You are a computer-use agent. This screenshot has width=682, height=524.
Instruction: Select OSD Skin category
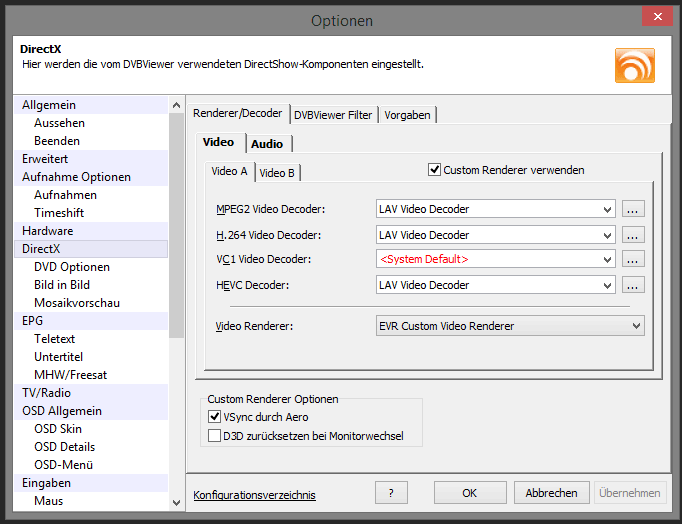coord(91,429)
